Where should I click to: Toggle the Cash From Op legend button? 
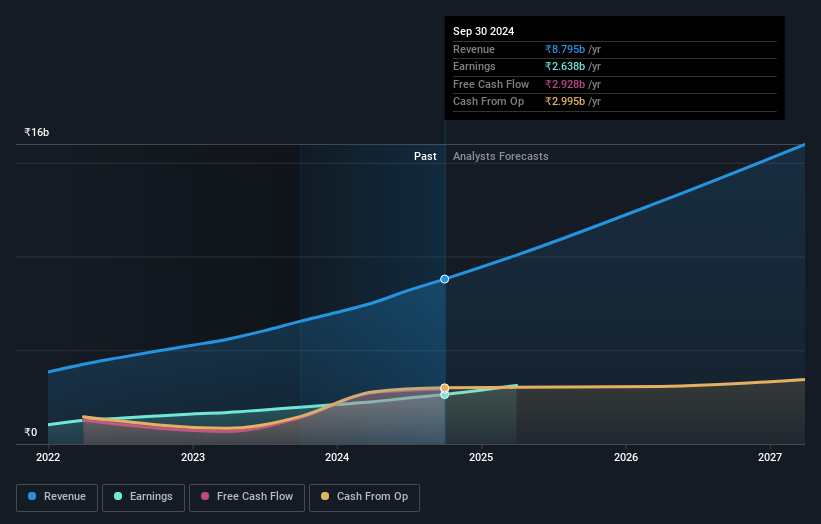point(364,497)
